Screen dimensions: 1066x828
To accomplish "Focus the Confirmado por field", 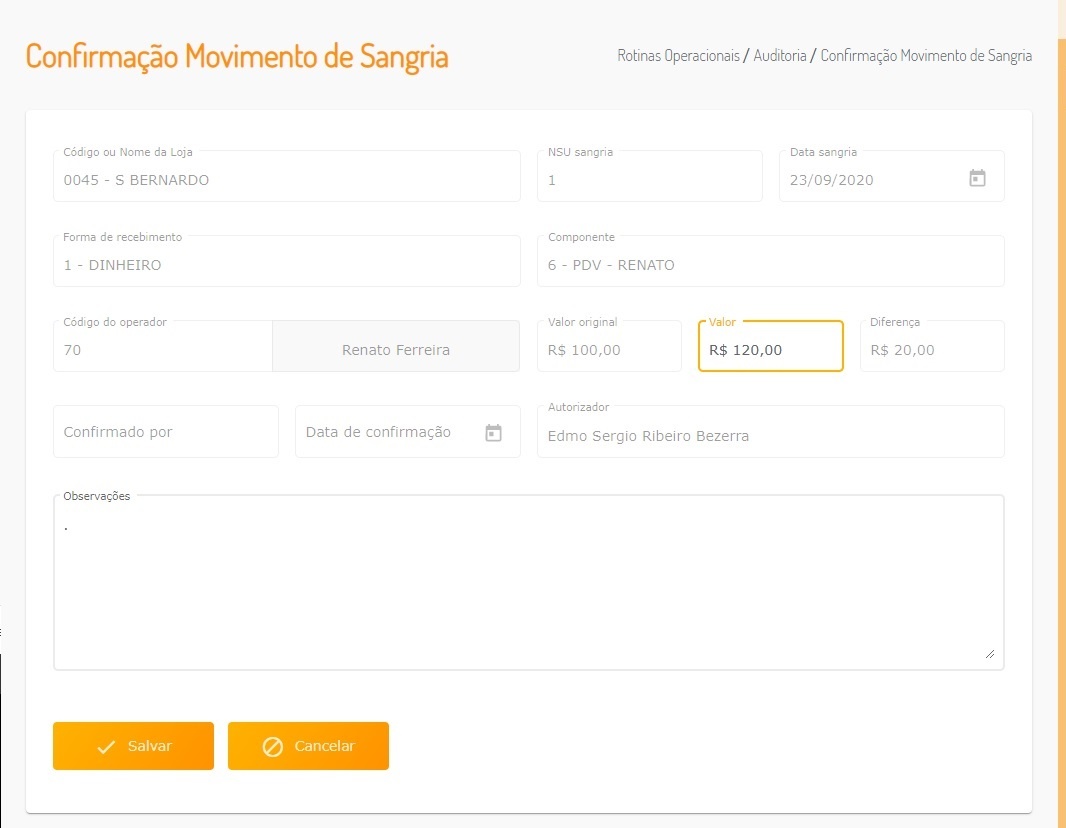I will coord(165,432).
